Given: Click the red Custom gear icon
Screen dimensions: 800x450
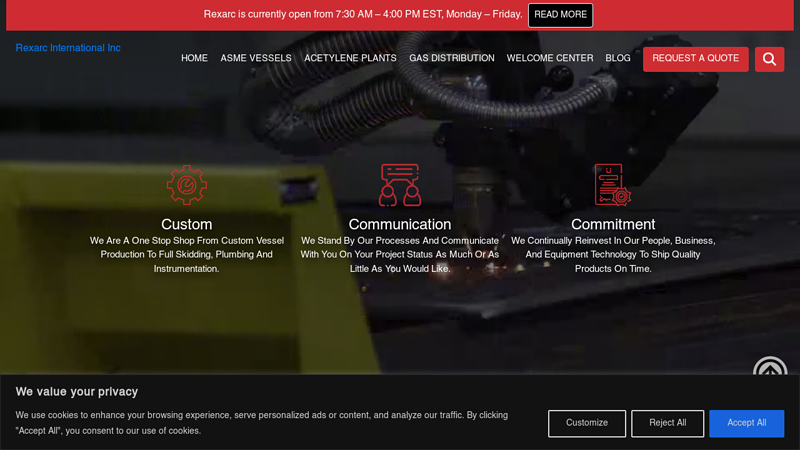Looking at the screenshot, I should pos(187,185).
